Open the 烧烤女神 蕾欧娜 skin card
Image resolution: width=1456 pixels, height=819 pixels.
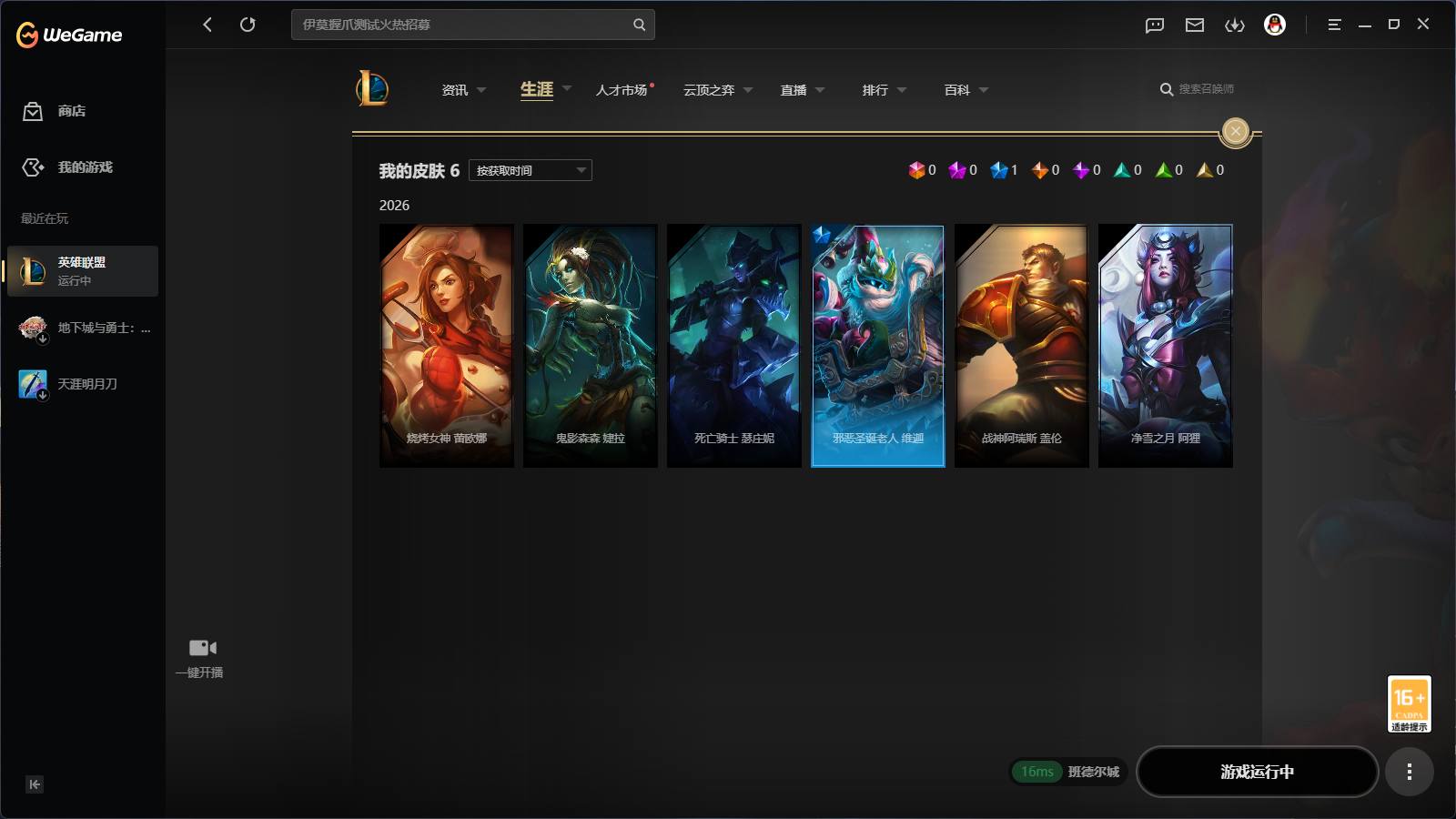447,346
